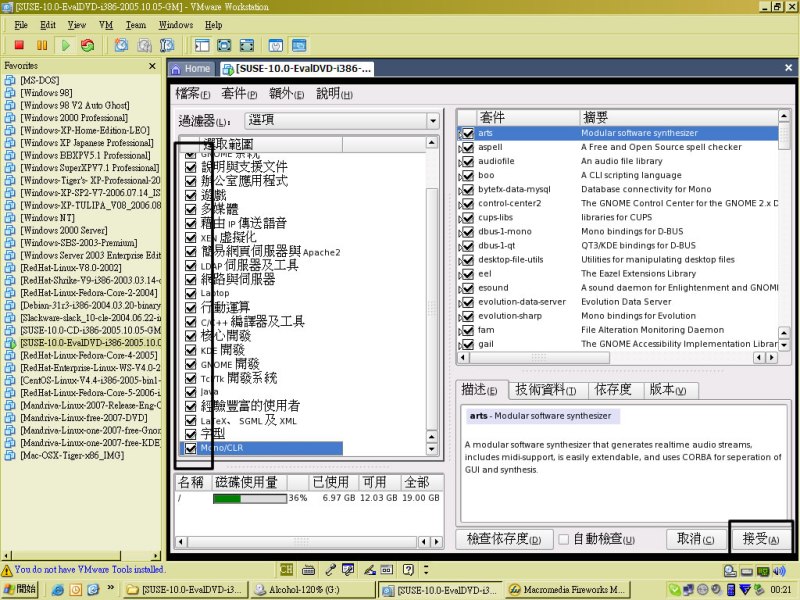Click the microphone icon in the language bar

tap(330, 569)
